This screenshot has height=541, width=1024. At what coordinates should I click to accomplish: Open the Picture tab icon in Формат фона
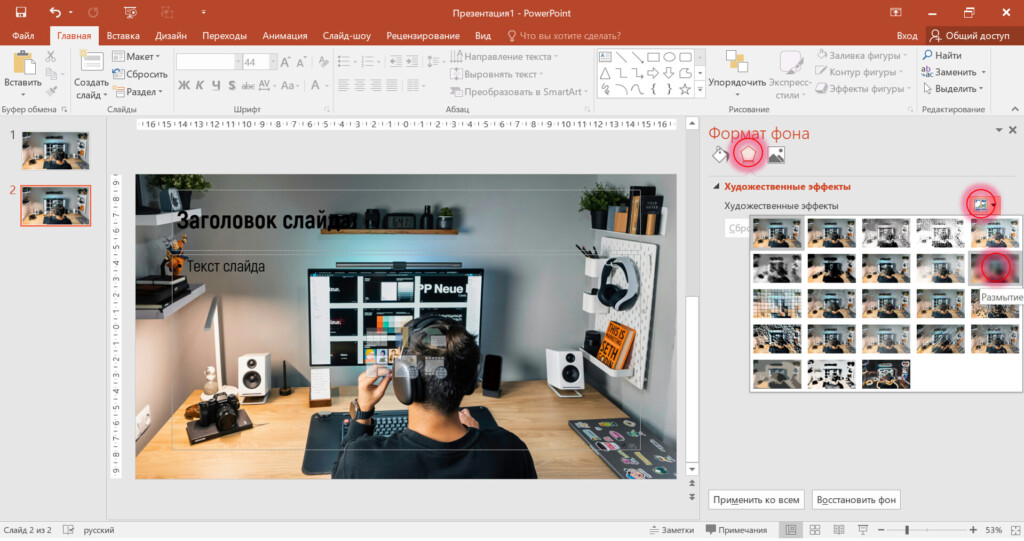(775, 154)
